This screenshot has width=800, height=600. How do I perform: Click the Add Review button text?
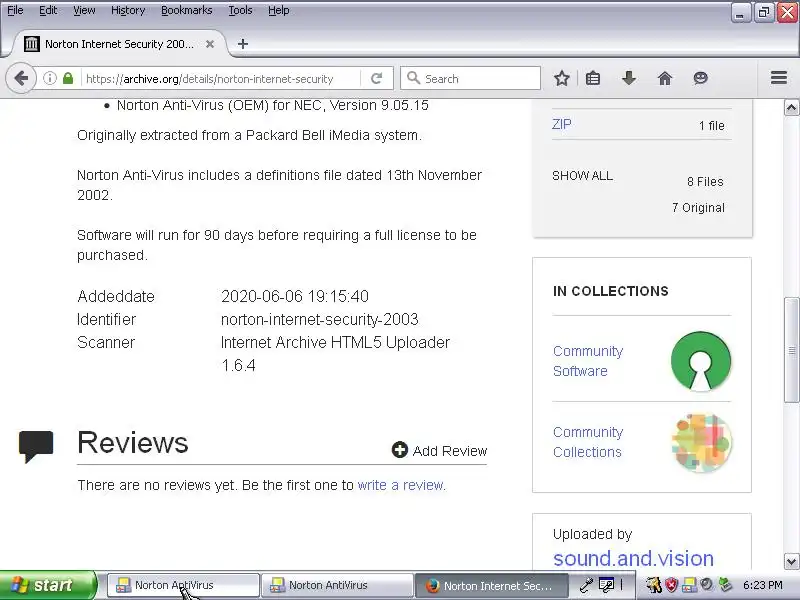click(449, 451)
